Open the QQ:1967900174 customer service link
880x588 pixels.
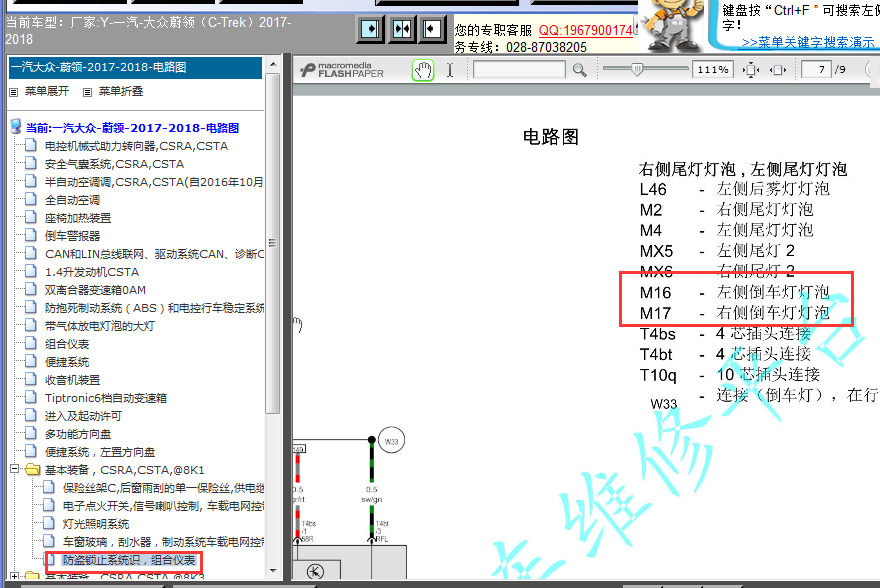pos(585,30)
